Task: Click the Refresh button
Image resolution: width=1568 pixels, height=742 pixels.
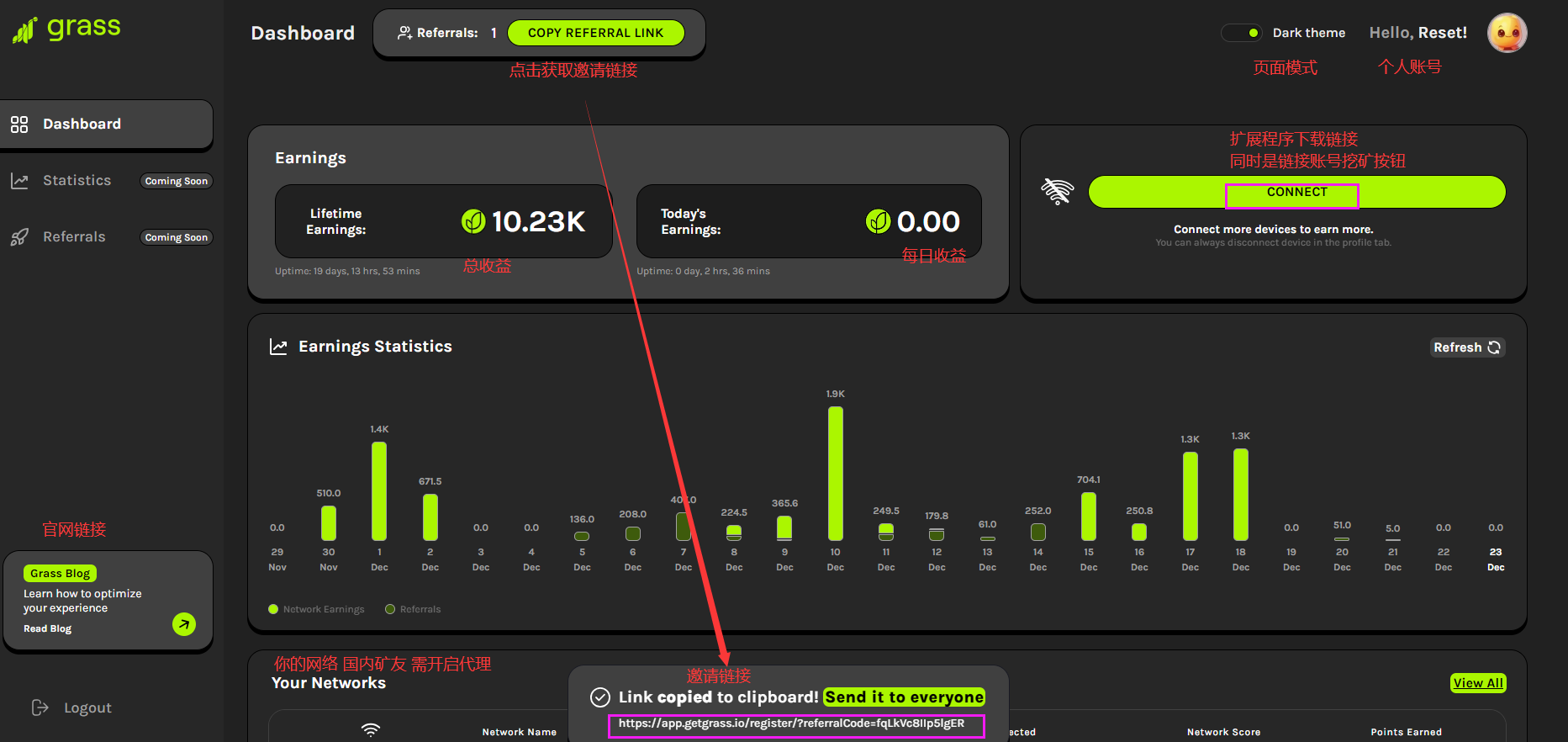Action: (x=1467, y=347)
